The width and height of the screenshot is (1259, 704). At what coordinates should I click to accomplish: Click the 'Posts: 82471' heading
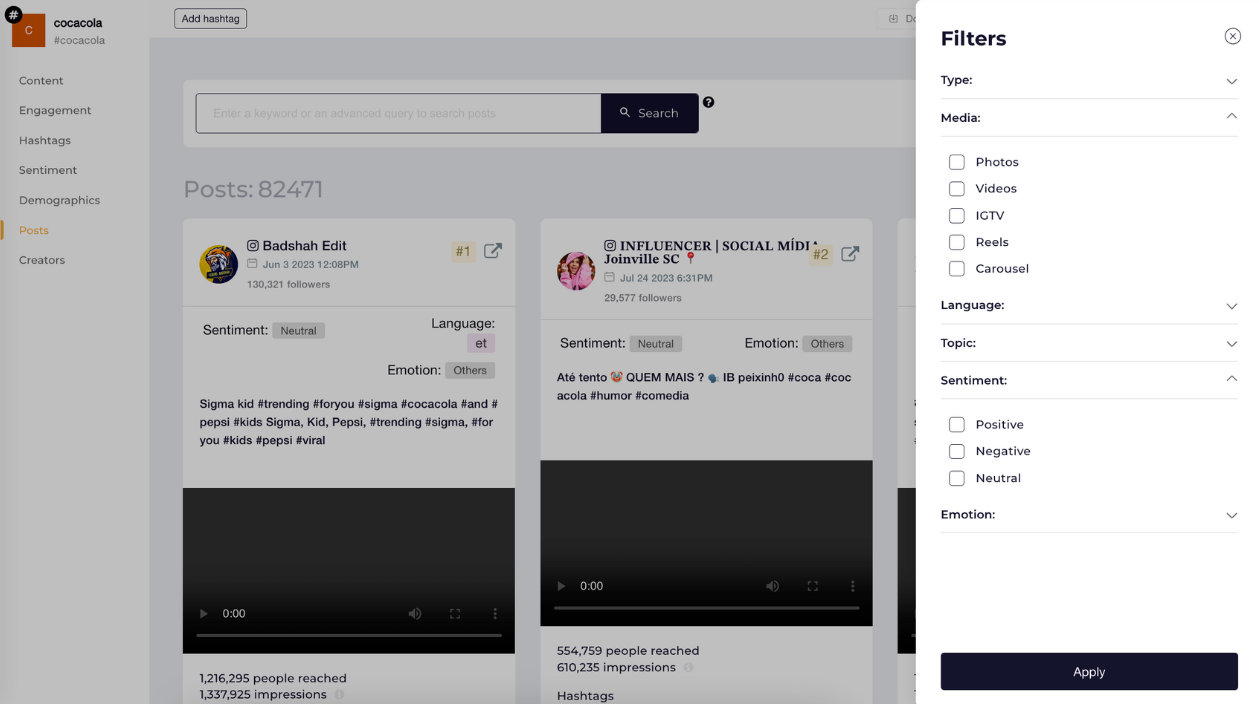pyautogui.click(x=253, y=190)
